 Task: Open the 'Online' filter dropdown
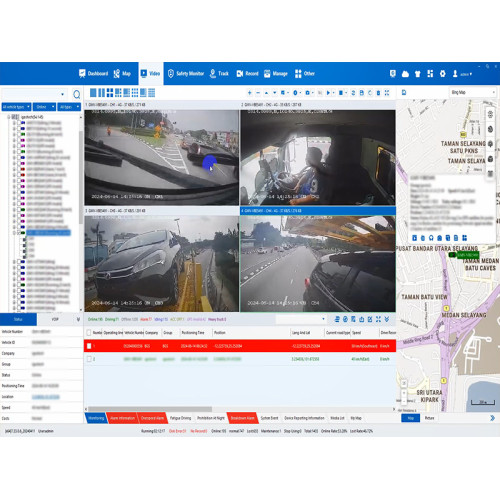click(x=44, y=107)
